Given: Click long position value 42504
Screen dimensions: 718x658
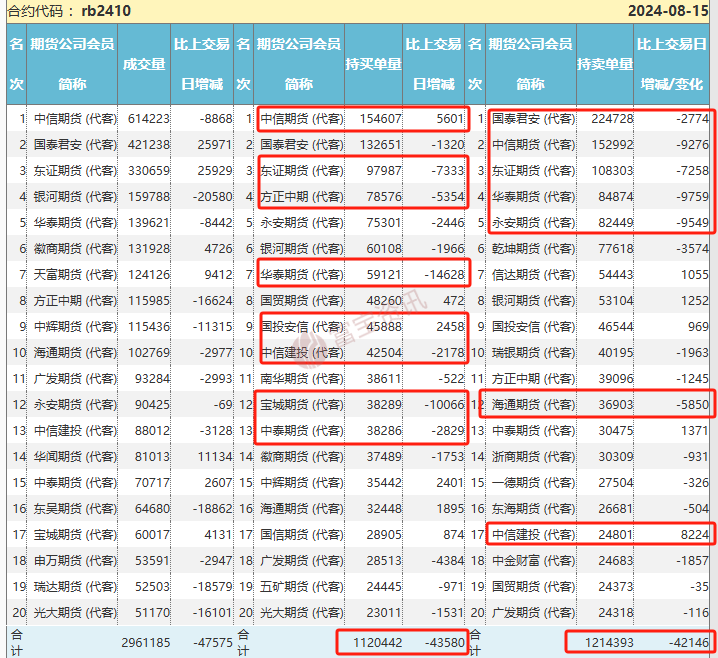Looking at the screenshot, I should pyautogui.click(x=384, y=353).
